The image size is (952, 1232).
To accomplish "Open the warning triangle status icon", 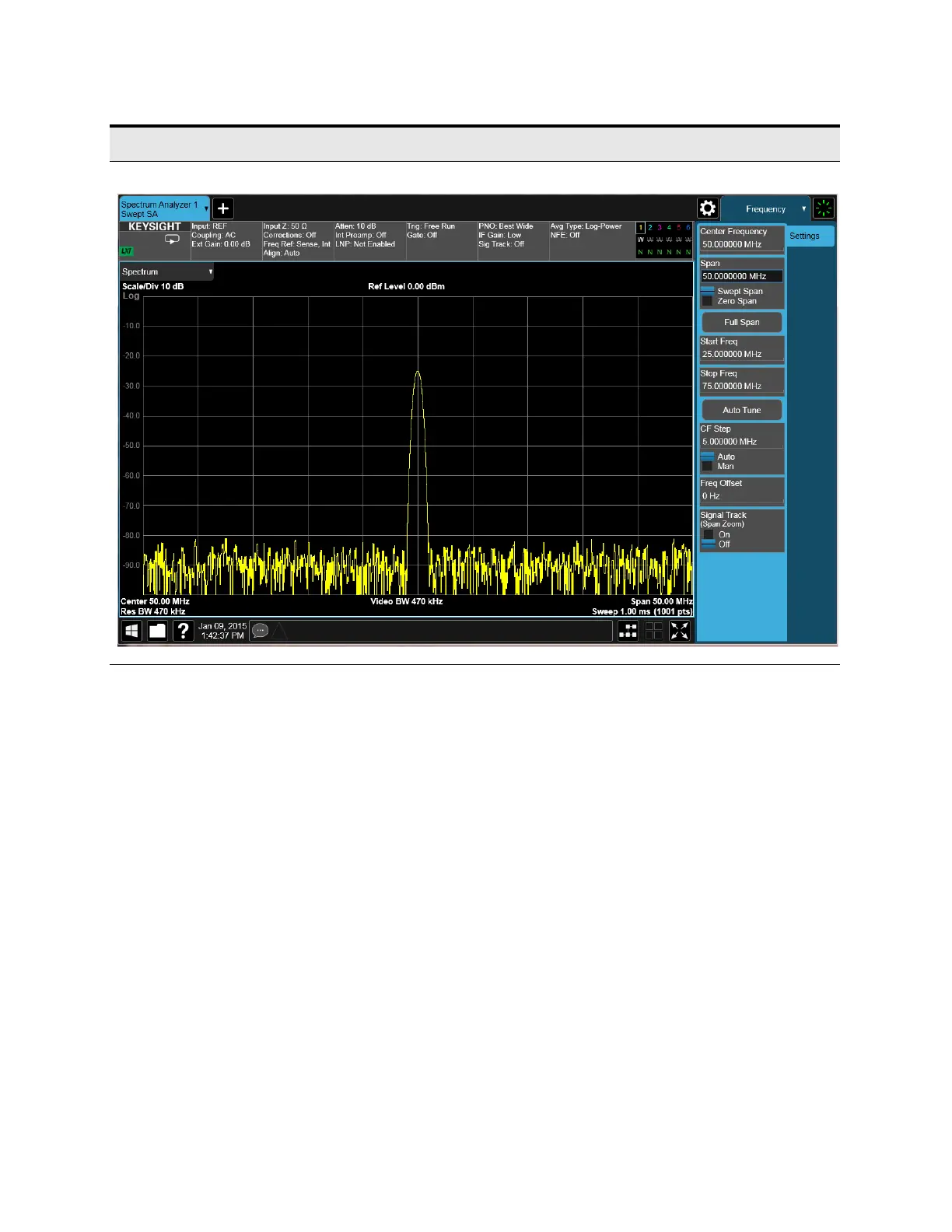I will coord(279,631).
